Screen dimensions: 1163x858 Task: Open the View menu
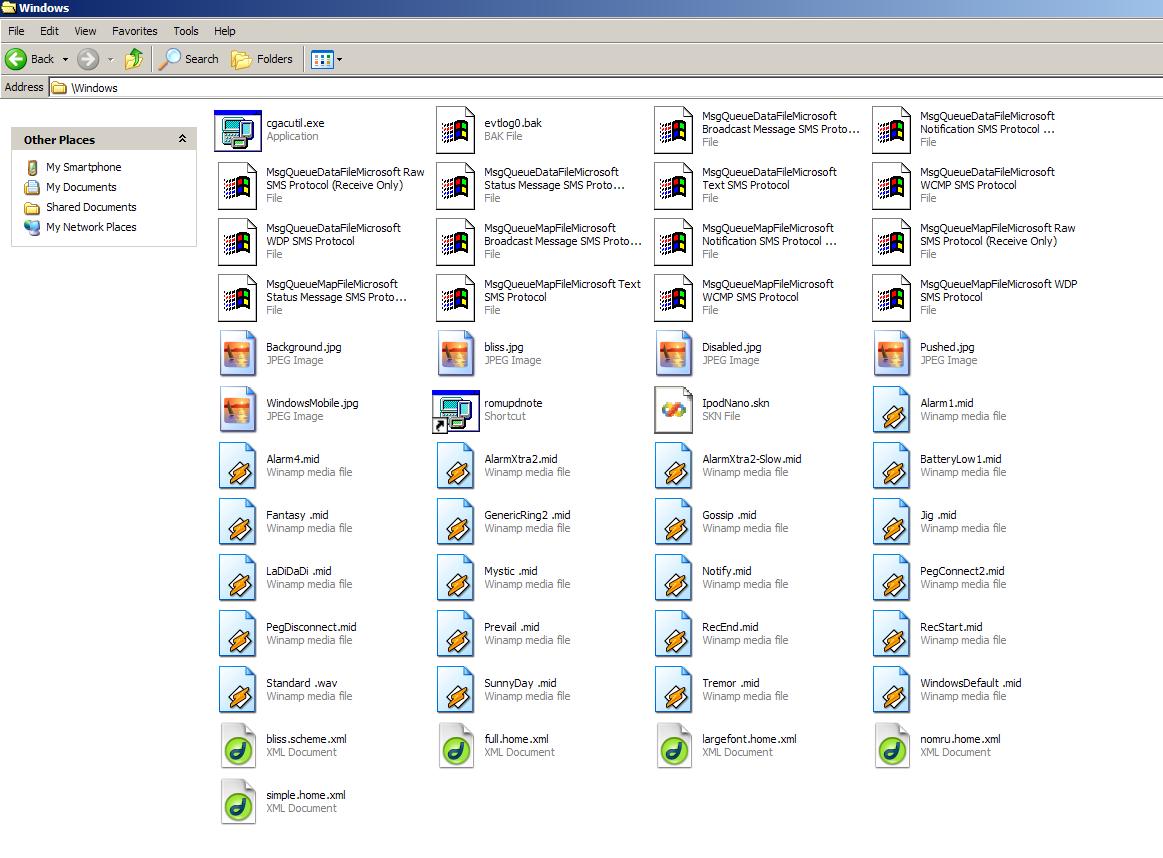click(x=85, y=31)
